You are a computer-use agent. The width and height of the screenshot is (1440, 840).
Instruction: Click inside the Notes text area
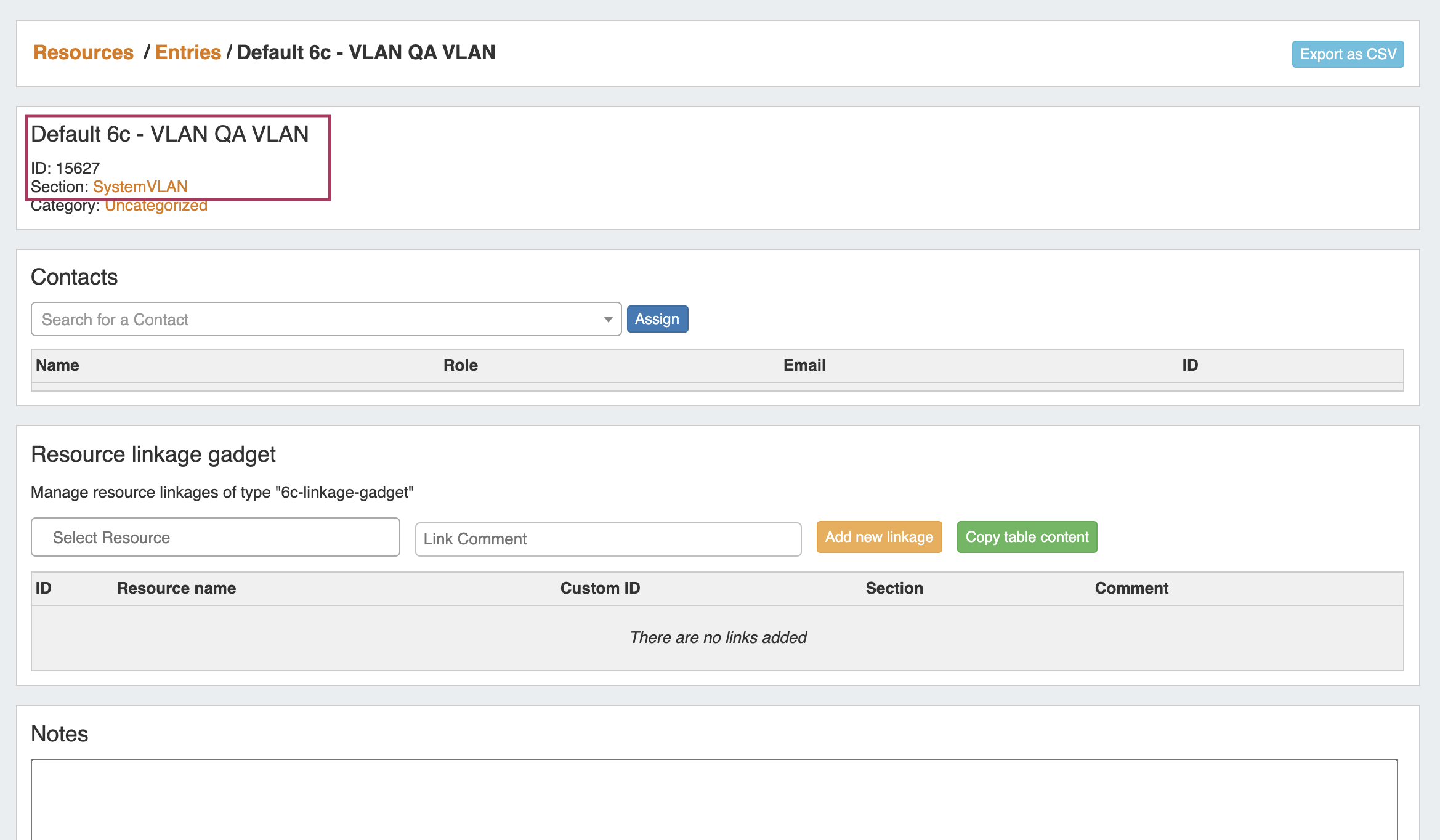[x=713, y=799]
